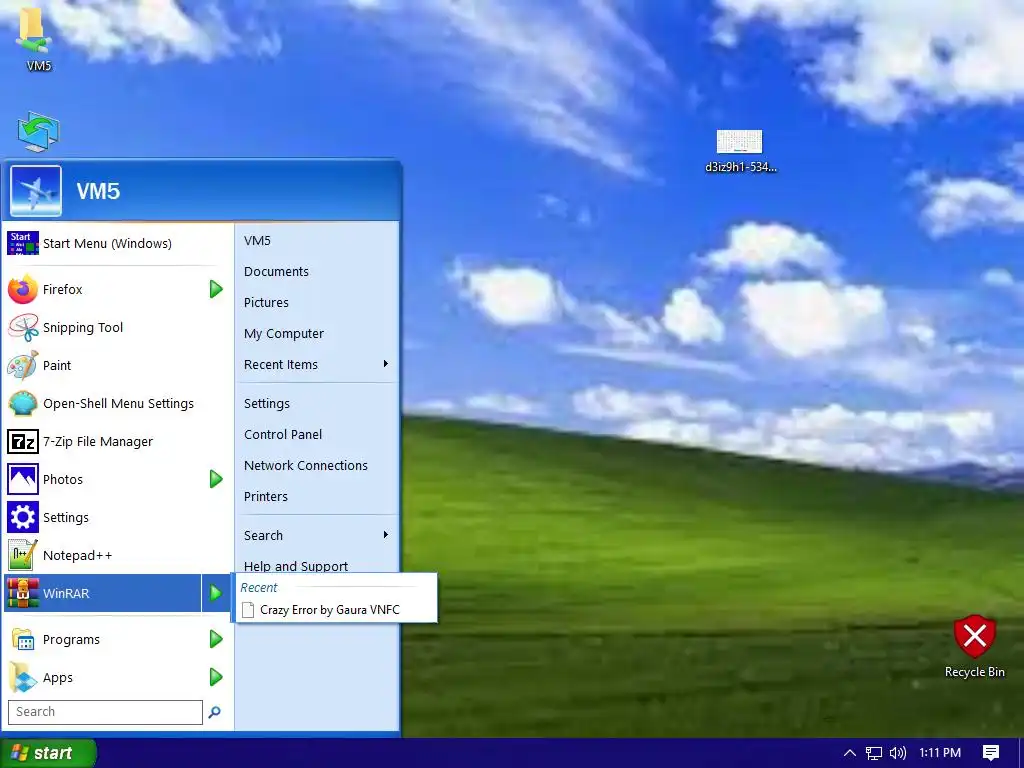Image resolution: width=1024 pixels, height=768 pixels.
Task: Expand the Firefox jump list arrow
Action: 216,289
